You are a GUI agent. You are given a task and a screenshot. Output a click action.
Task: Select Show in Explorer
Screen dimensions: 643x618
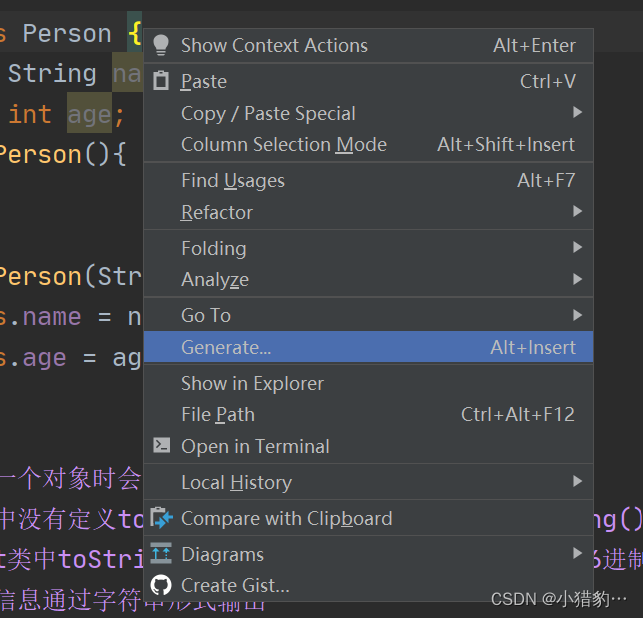(x=252, y=383)
